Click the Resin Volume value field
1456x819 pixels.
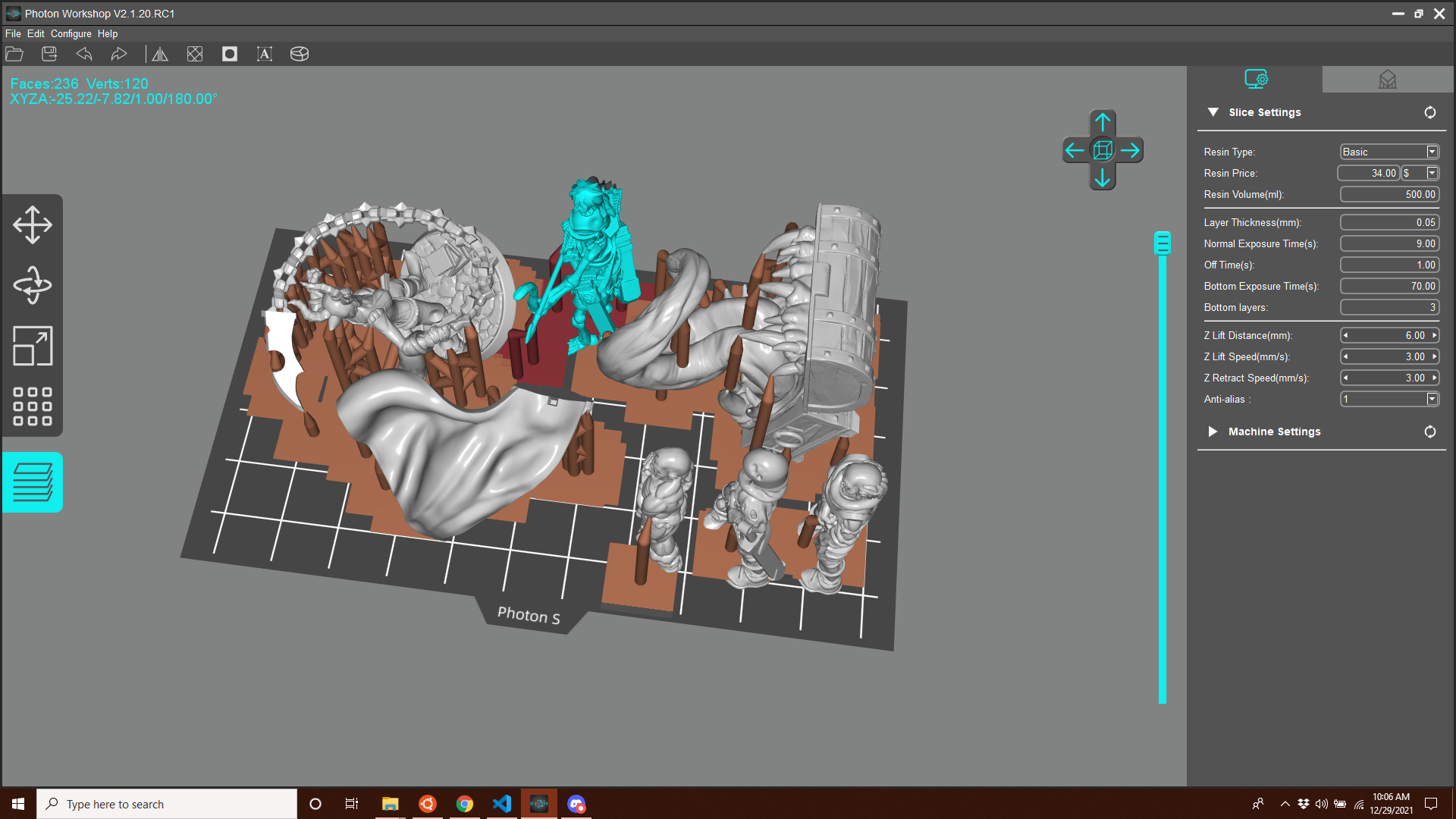pyautogui.click(x=1389, y=194)
